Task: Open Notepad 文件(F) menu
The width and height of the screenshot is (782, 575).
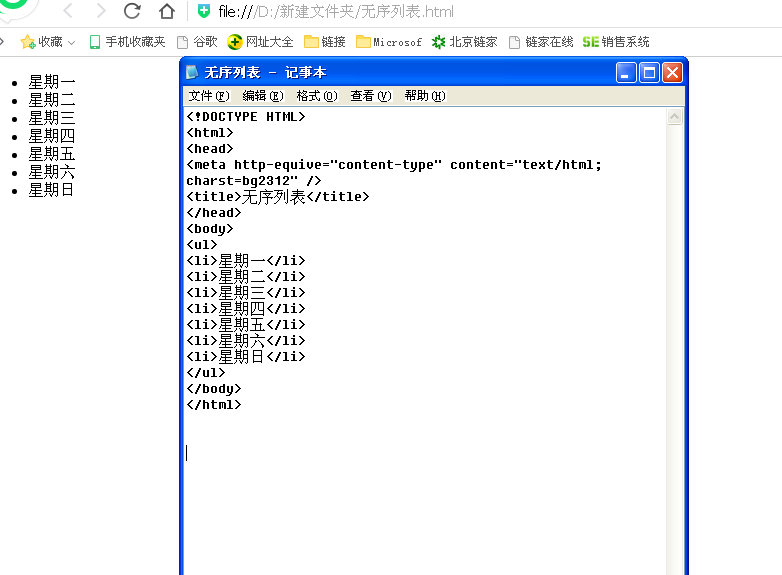Action: click(x=209, y=96)
